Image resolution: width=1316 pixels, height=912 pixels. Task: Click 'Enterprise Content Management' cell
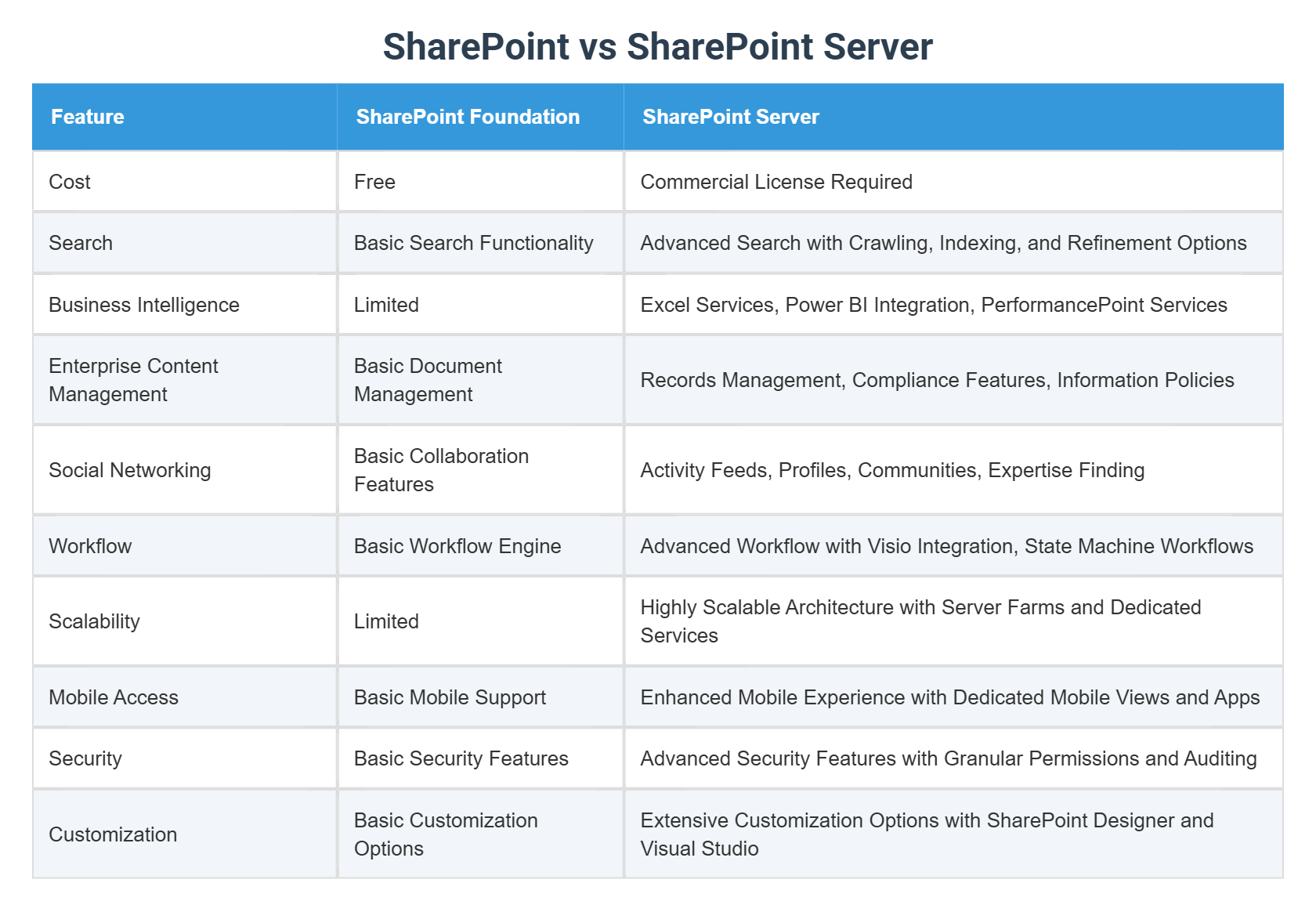(x=185, y=380)
